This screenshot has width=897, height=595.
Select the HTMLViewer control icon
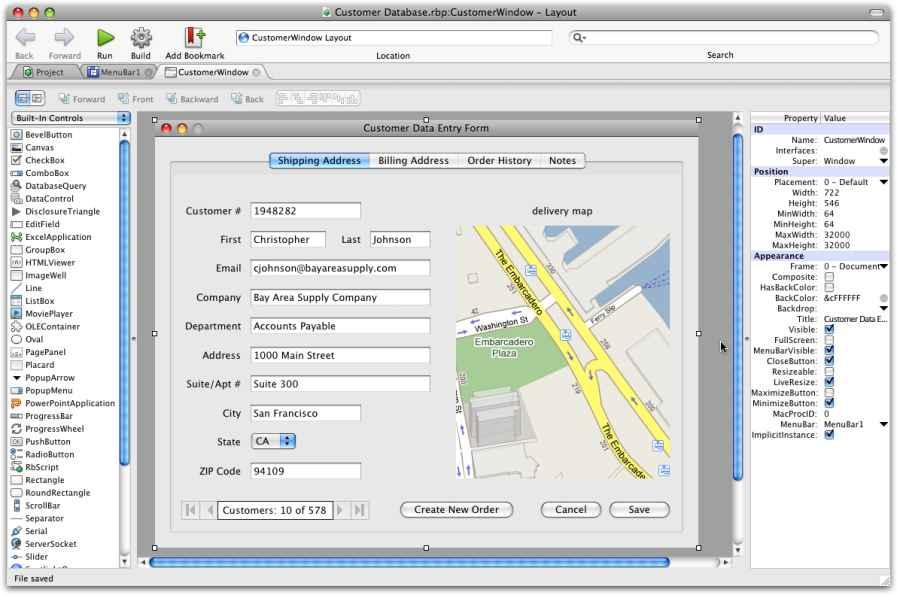[17, 263]
